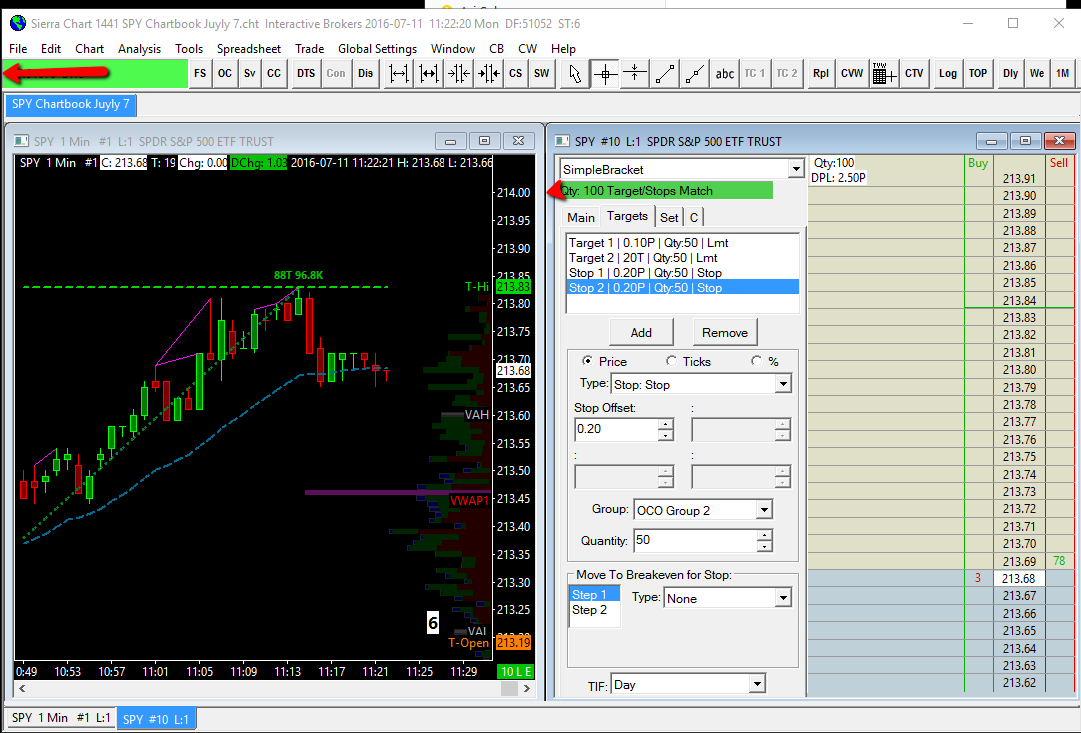This screenshot has height=733, width=1081.
Task: Click the CVW toolbar button
Action: (852, 73)
